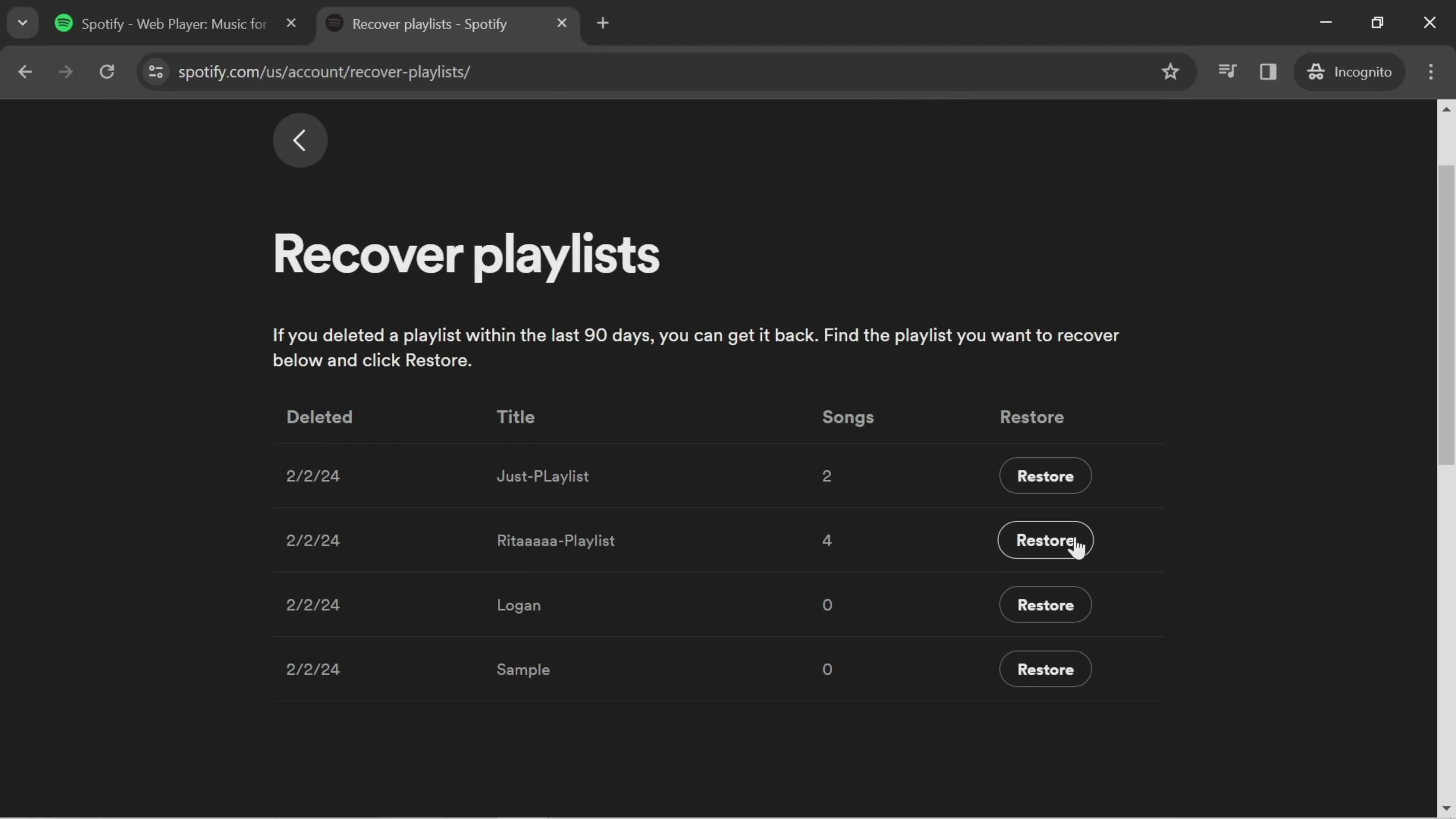The height and width of the screenshot is (819, 1456).
Task: Go back with the round arrow button
Action: pyautogui.click(x=300, y=140)
